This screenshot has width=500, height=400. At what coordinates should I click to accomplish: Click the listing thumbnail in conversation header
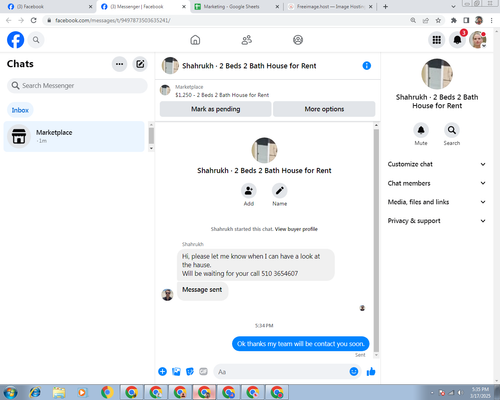pos(170,65)
